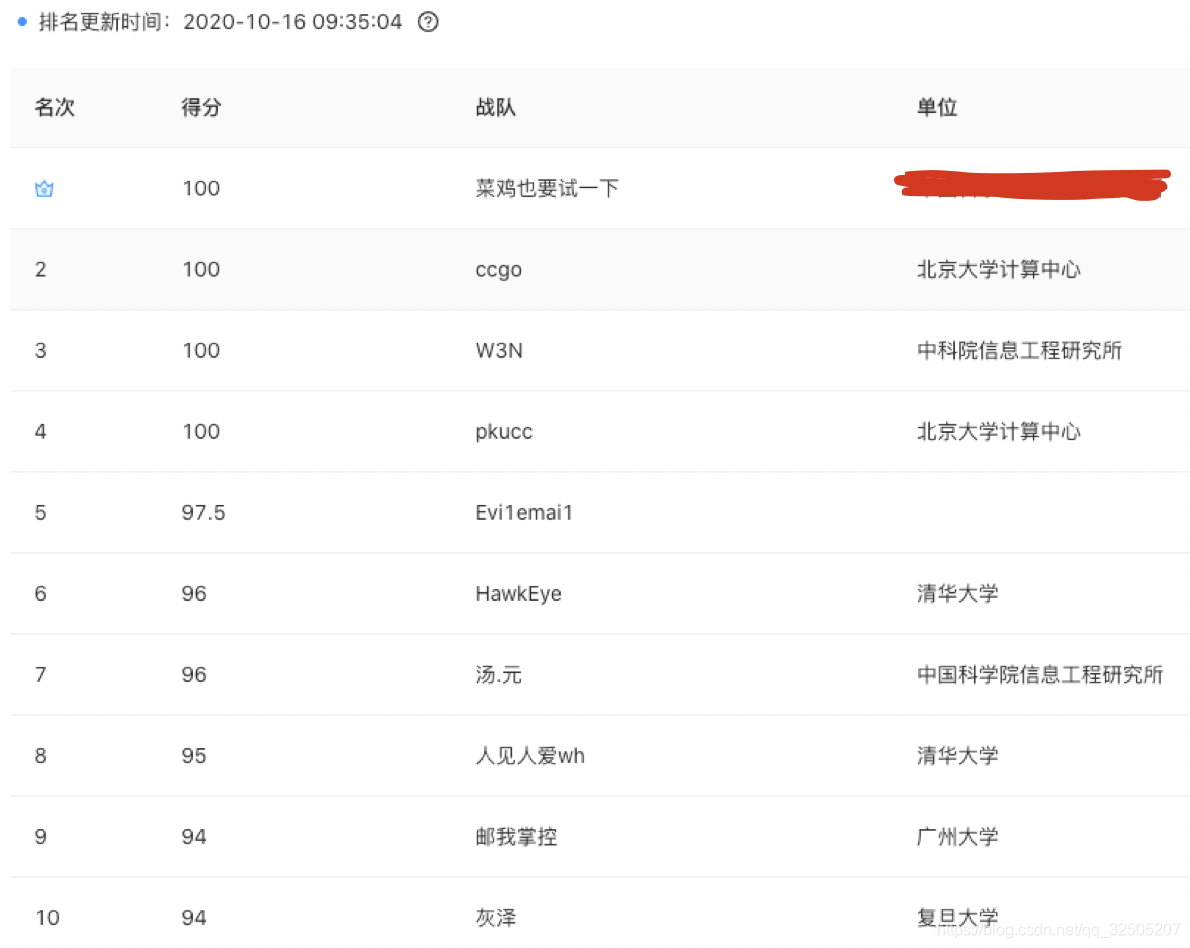The image size is (1190, 948).
Task: Select team name 菜鸡也要试一下
Action: pos(547,188)
